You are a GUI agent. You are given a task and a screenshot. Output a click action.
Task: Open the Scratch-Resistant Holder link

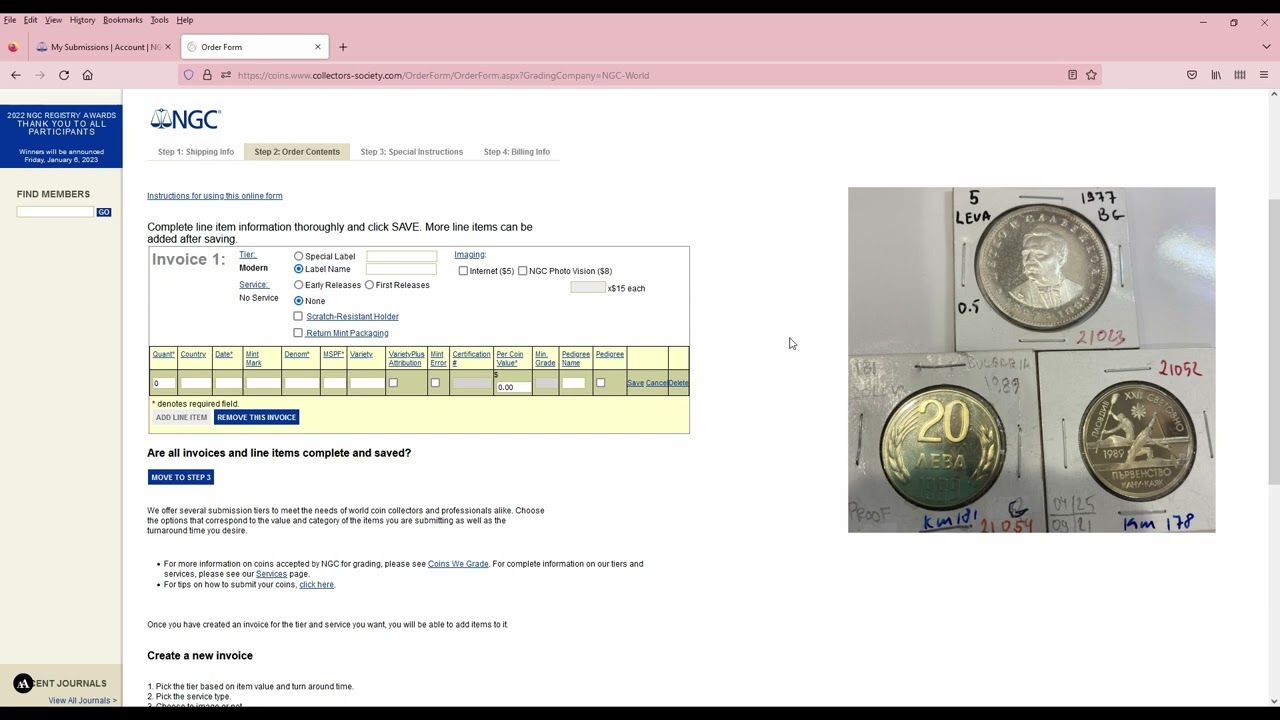pos(353,316)
